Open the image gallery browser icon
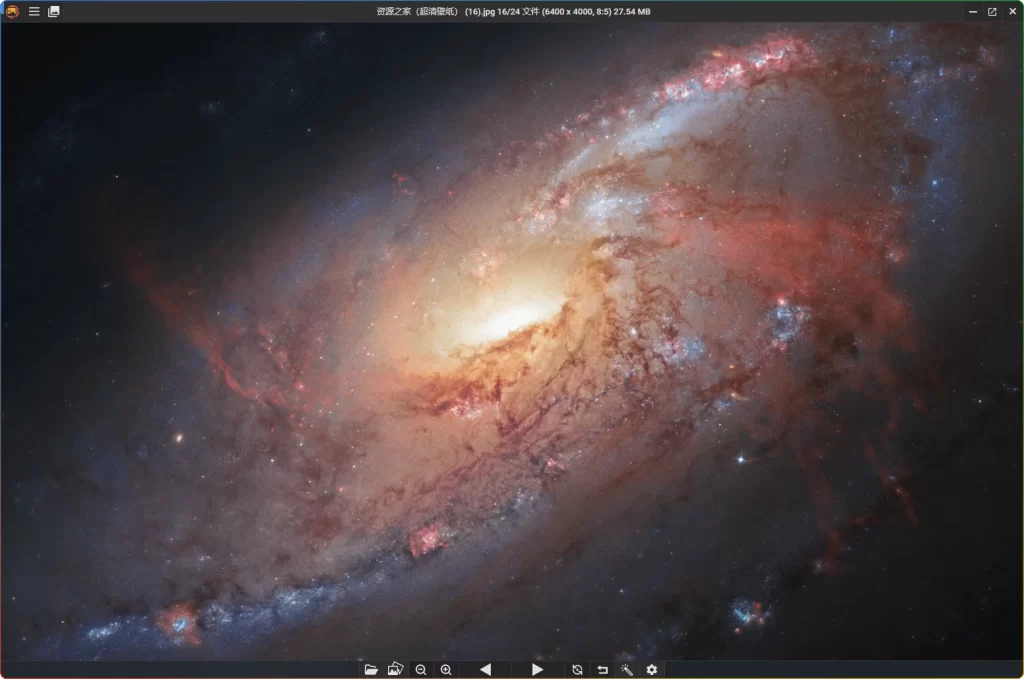Viewport: 1024px width, 679px height. [x=395, y=669]
